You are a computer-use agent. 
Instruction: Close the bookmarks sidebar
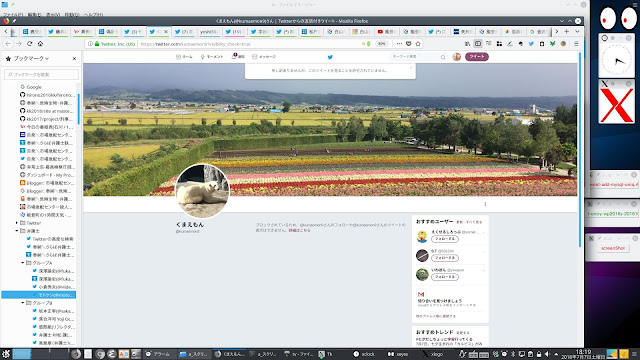[74, 58]
